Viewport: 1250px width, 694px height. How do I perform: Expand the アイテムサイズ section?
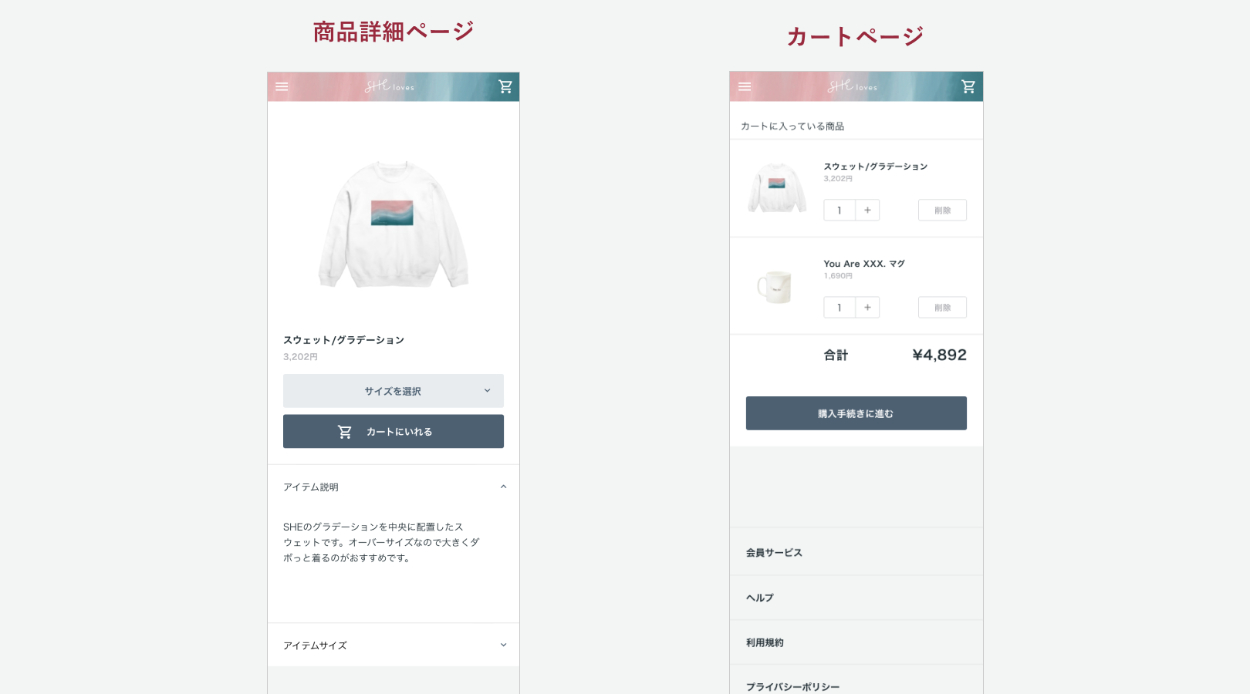[393, 645]
